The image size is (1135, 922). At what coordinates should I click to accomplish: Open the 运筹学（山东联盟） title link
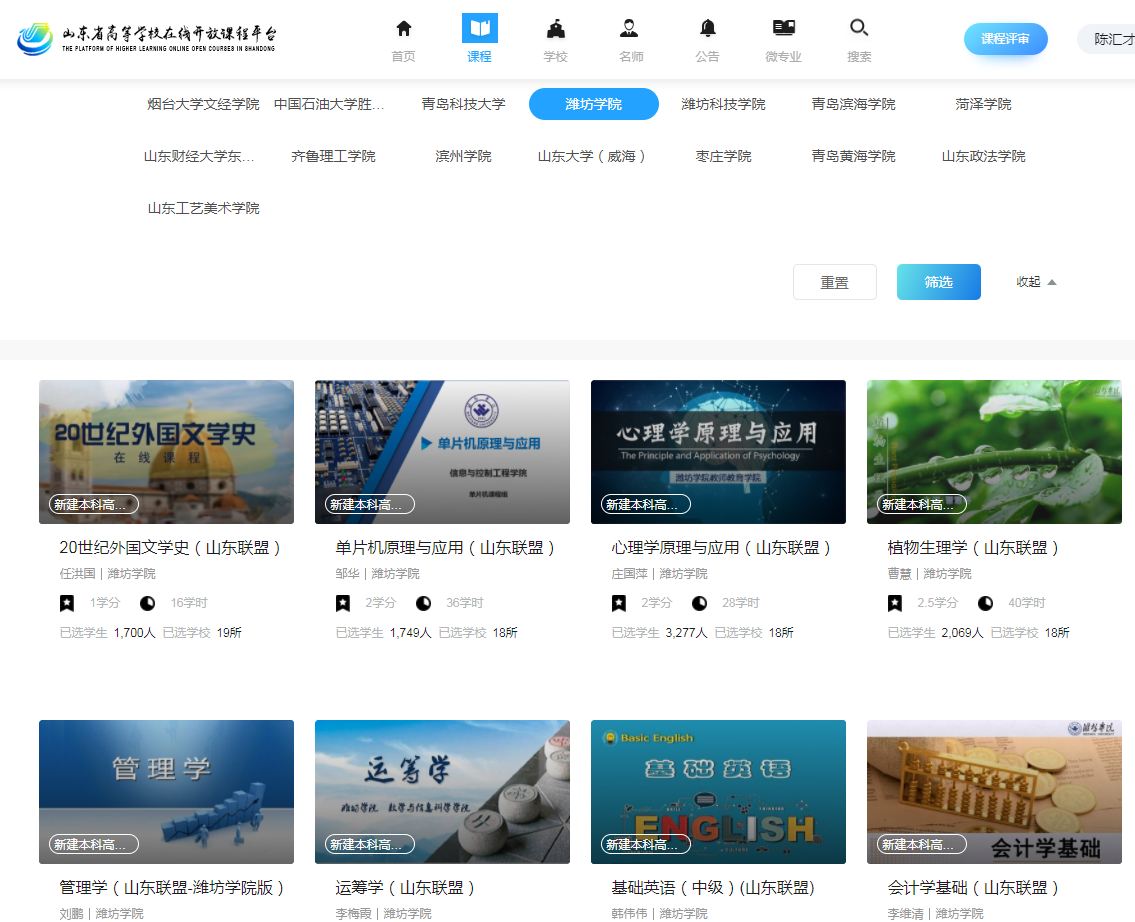tap(405, 888)
